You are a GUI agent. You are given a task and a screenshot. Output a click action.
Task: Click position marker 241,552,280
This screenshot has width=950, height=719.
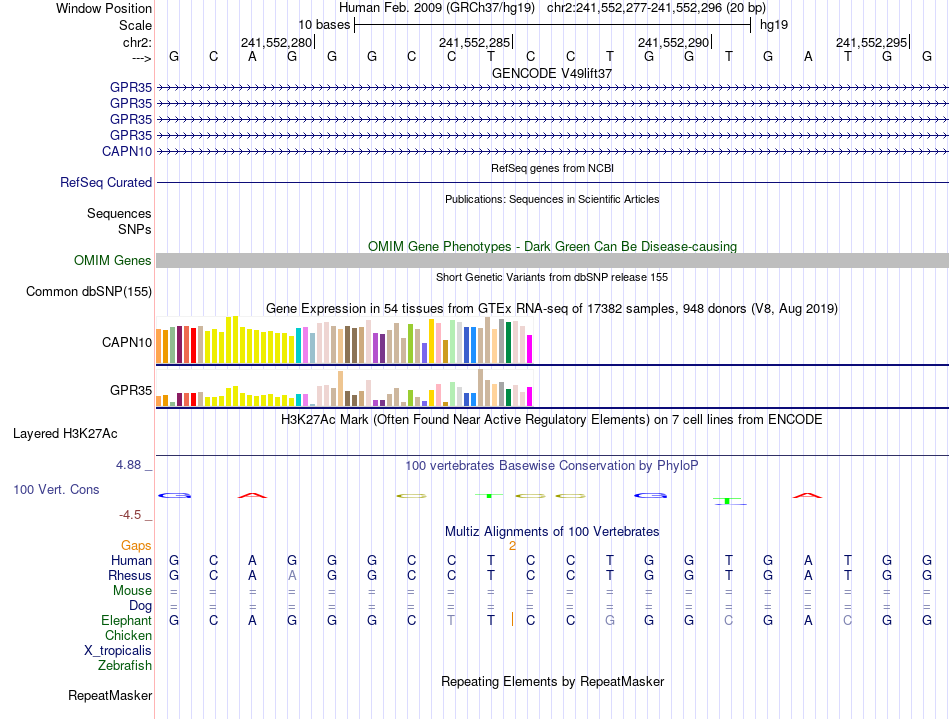276,42
